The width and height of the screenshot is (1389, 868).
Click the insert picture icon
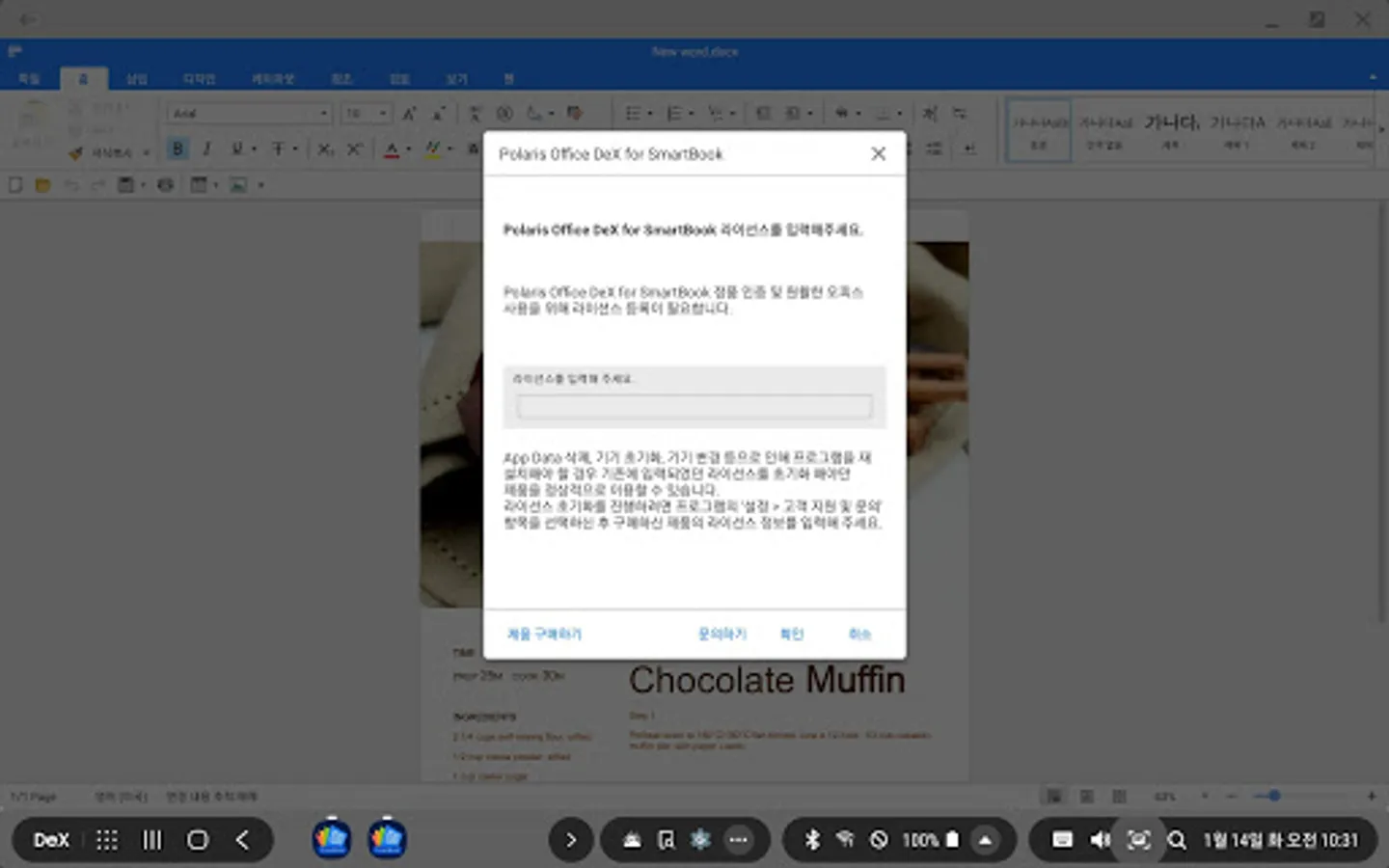(239, 185)
